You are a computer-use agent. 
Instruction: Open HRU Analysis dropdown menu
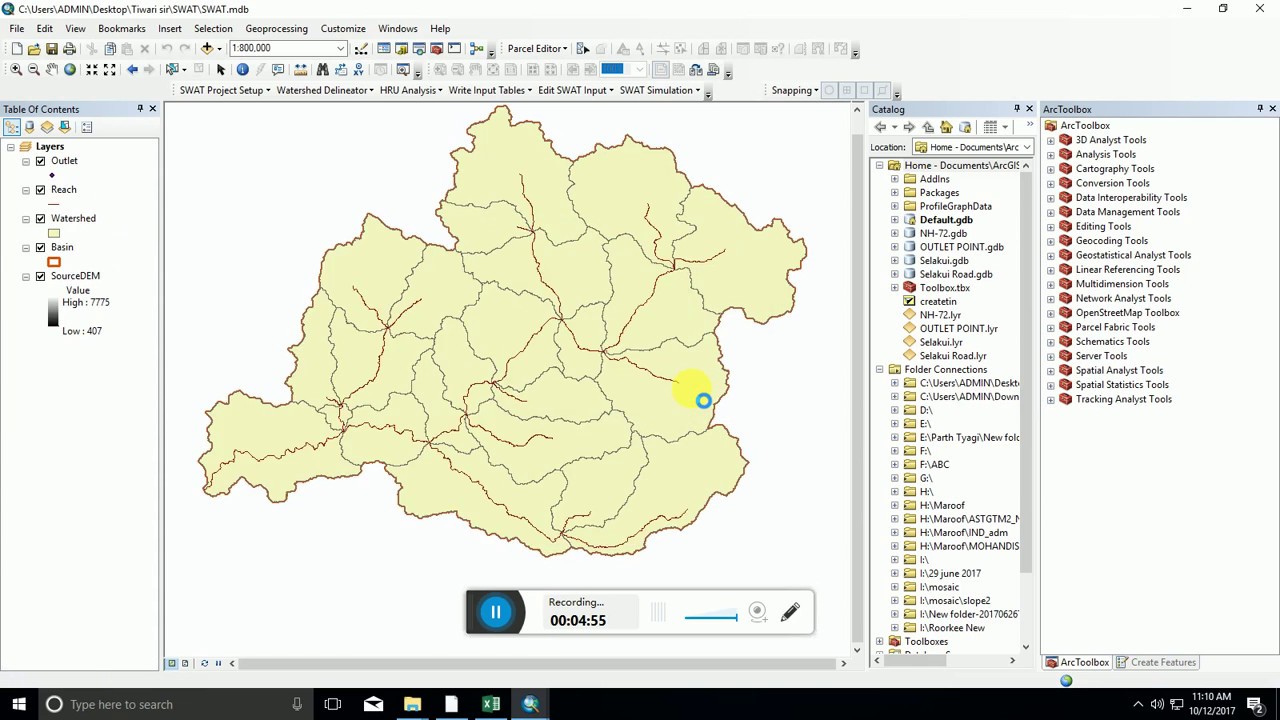411,90
